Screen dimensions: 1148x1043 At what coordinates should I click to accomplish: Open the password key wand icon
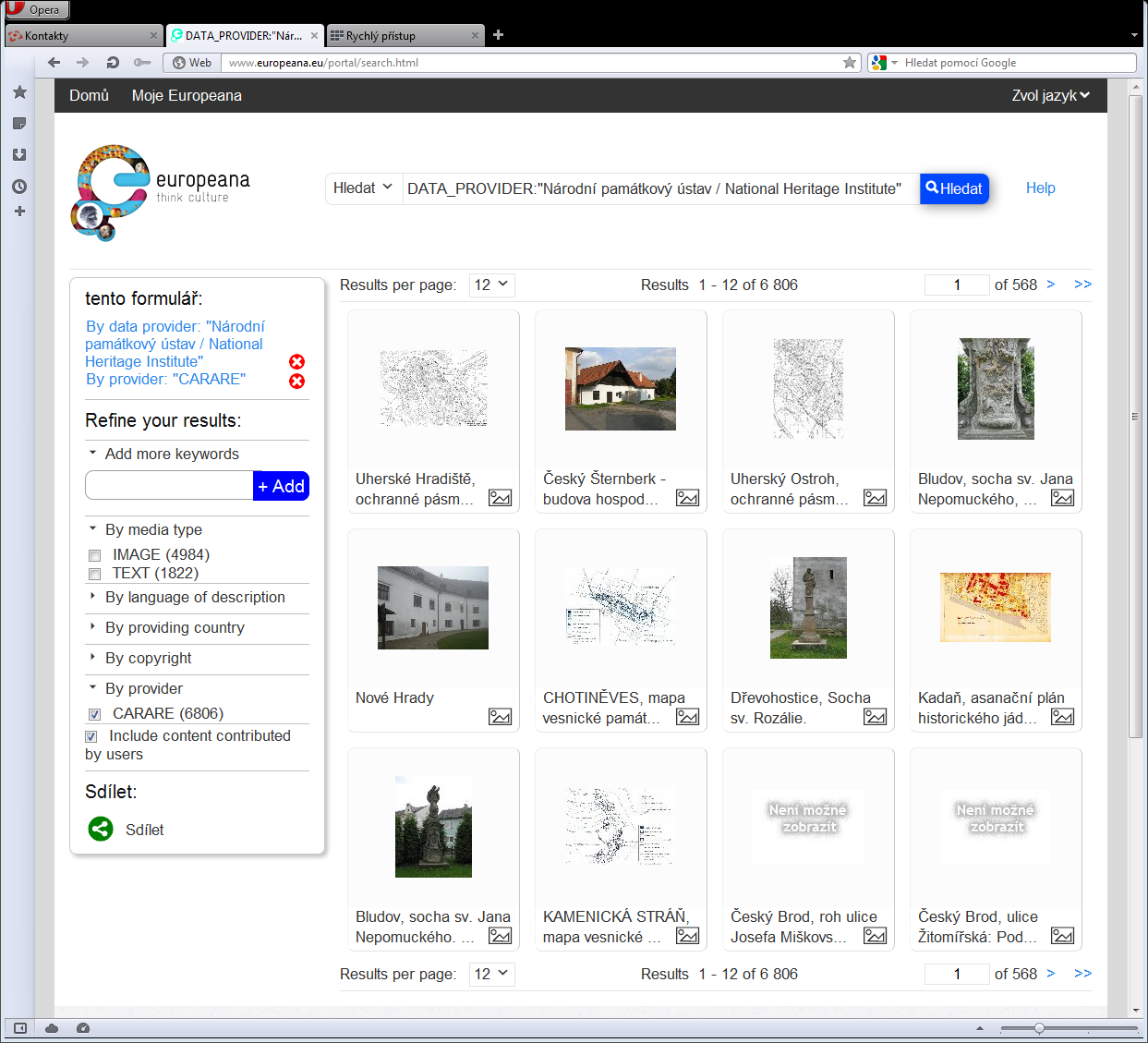[141, 63]
